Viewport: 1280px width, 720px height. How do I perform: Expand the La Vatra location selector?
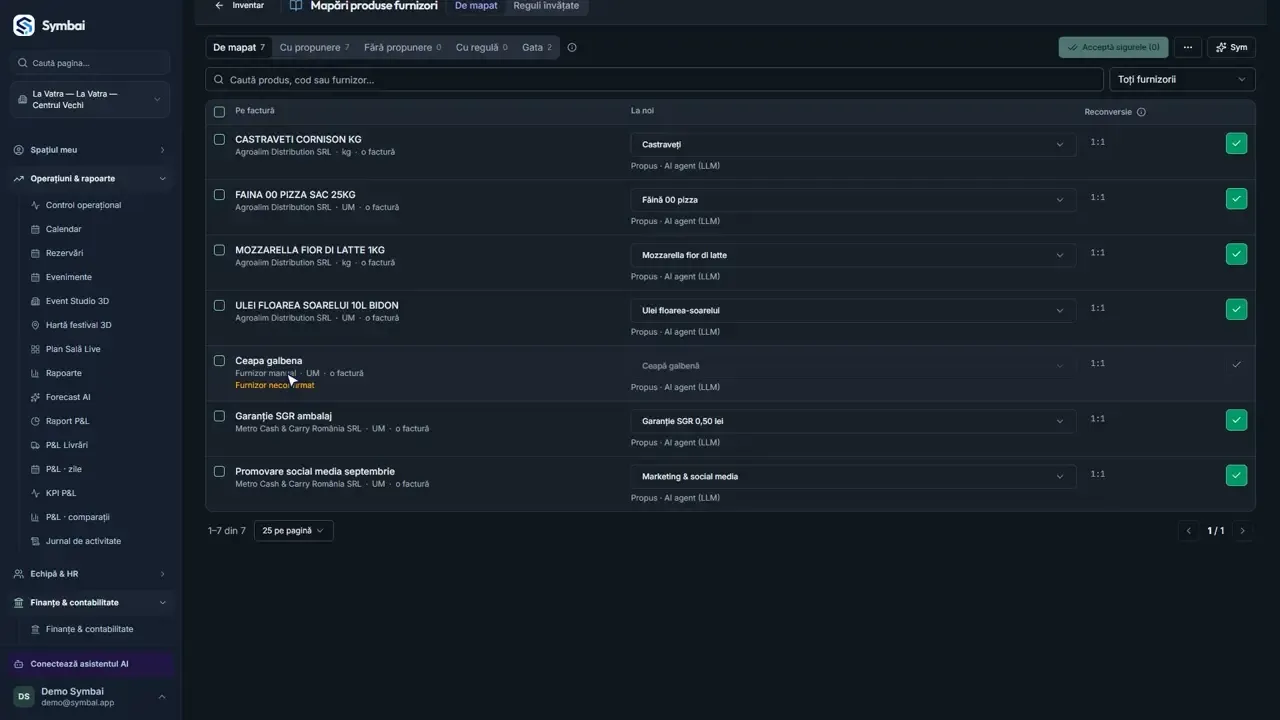(91, 100)
